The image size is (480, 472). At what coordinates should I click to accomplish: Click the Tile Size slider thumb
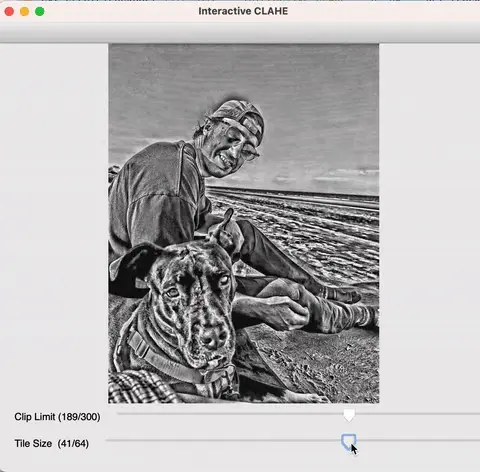click(349, 442)
